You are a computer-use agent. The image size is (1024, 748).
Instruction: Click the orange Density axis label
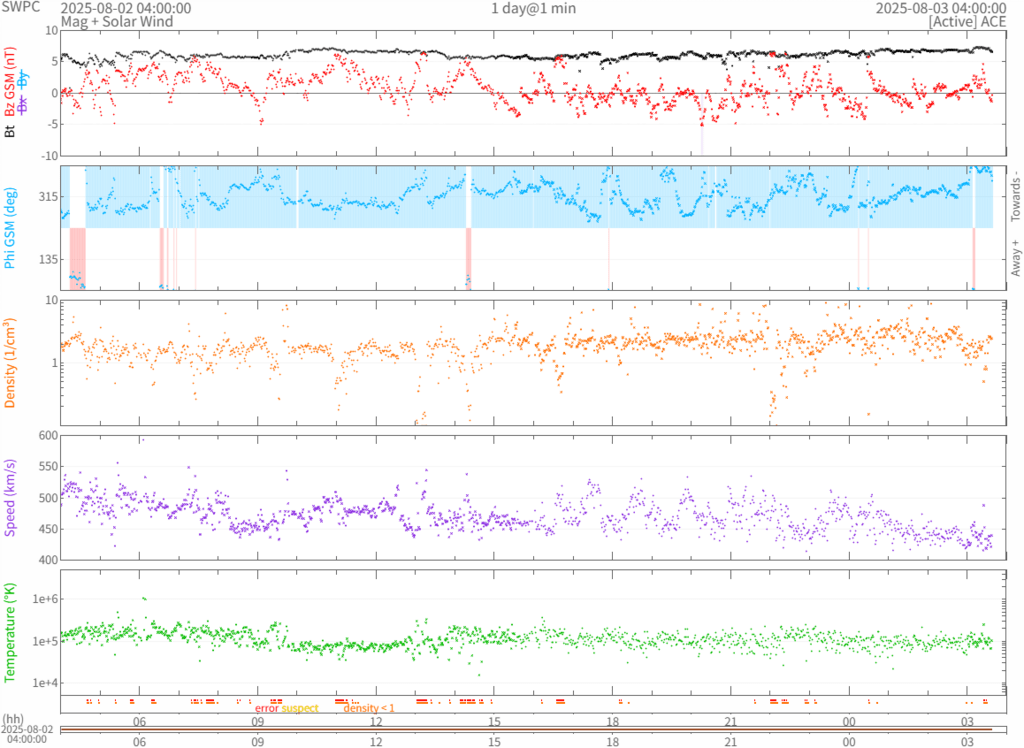click(x=10, y=362)
